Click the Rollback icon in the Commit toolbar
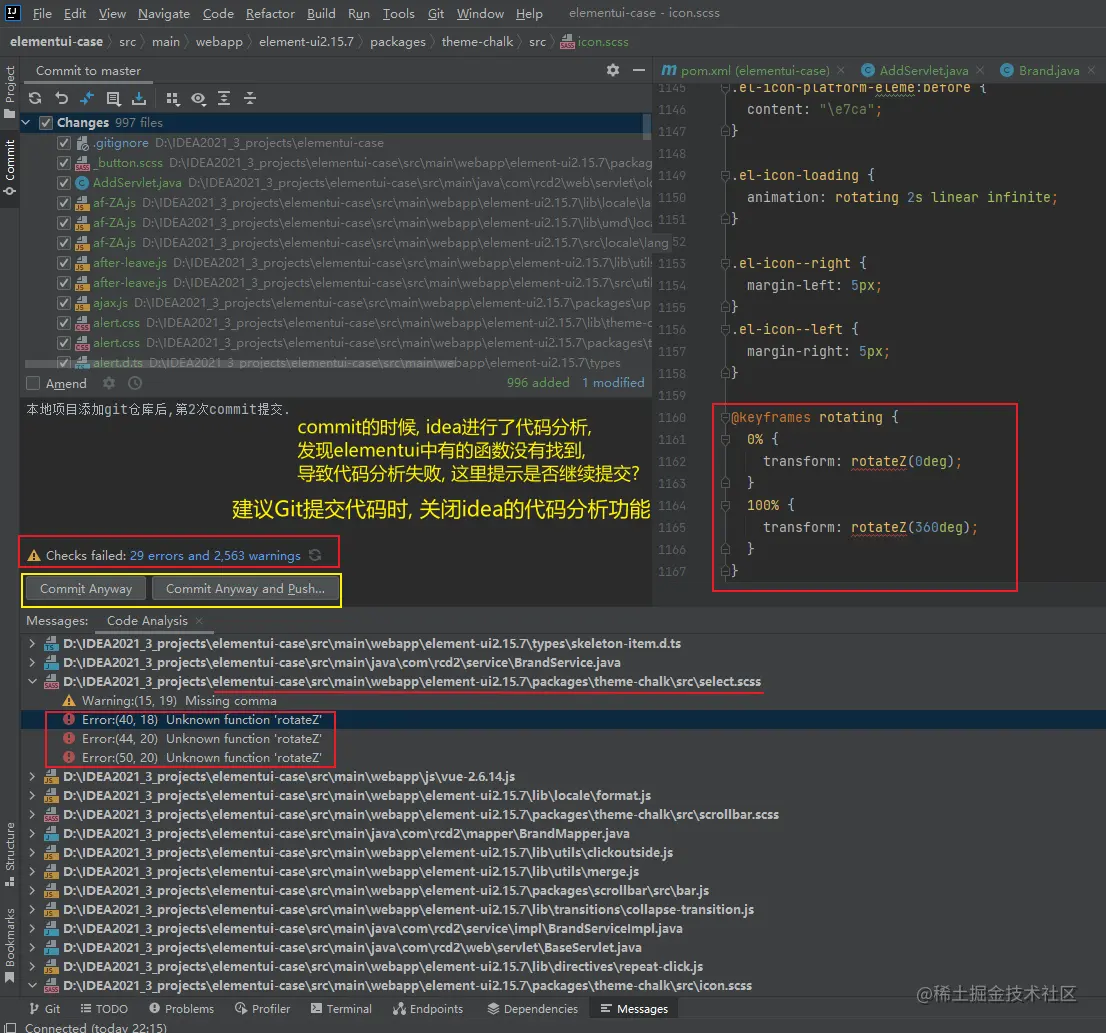This screenshot has width=1106, height=1033. click(x=61, y=99)
